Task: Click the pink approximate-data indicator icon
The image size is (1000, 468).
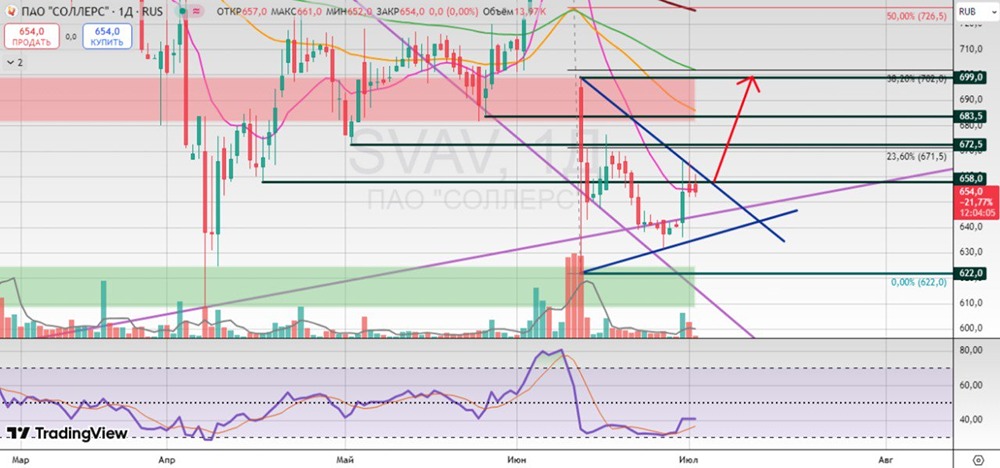Action: coord(197,11)
